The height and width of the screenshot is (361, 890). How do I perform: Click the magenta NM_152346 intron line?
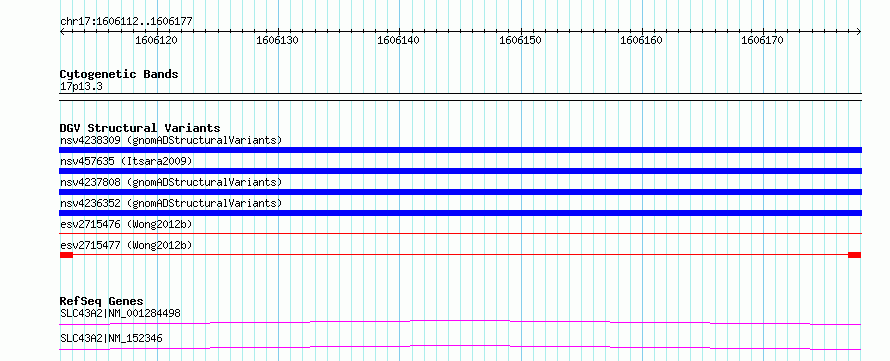(460, 347)
